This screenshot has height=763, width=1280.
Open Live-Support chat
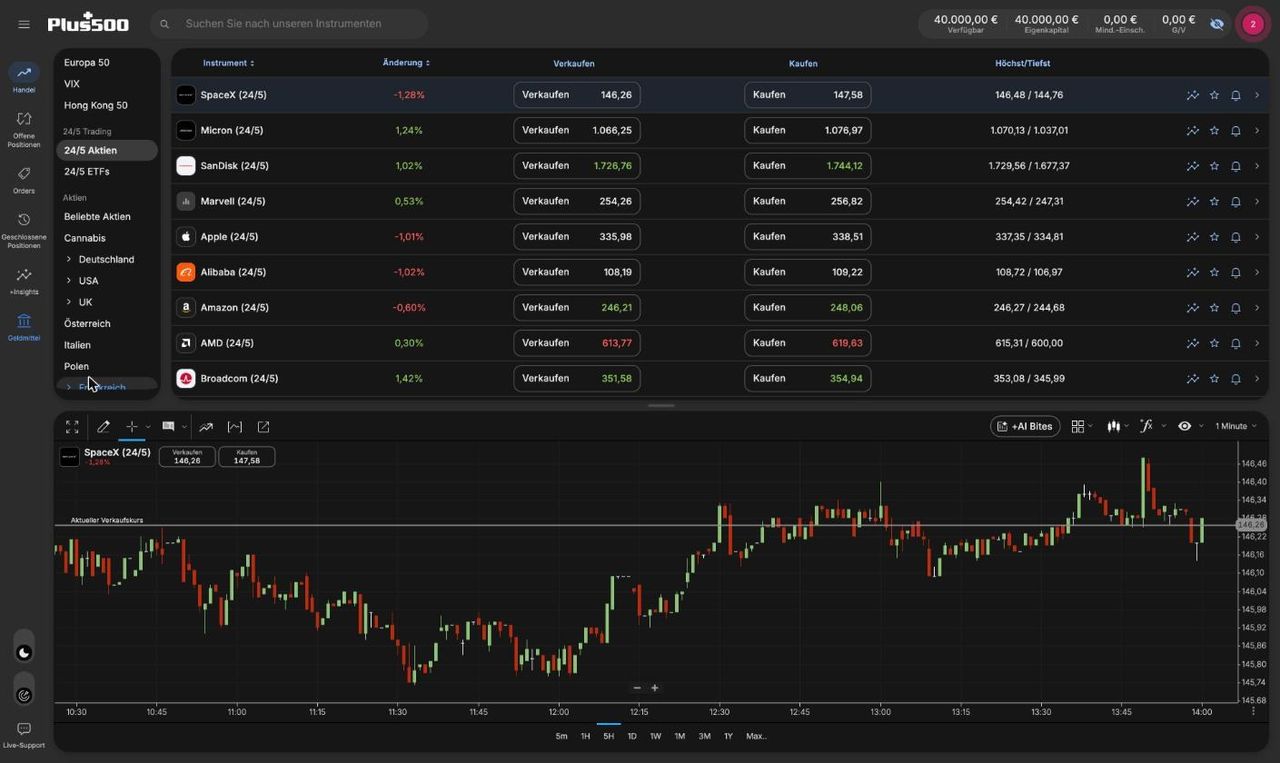24,735
